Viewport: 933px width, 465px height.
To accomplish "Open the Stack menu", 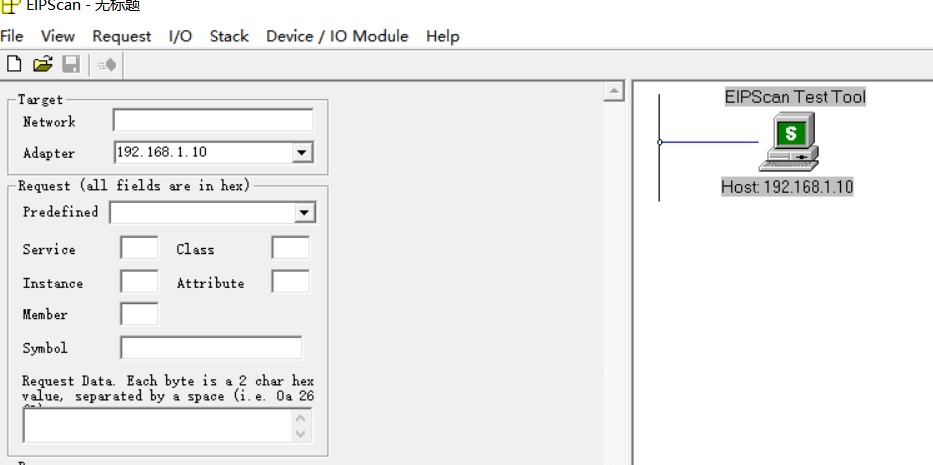I will pyautogui.click(x=229, y=36).
